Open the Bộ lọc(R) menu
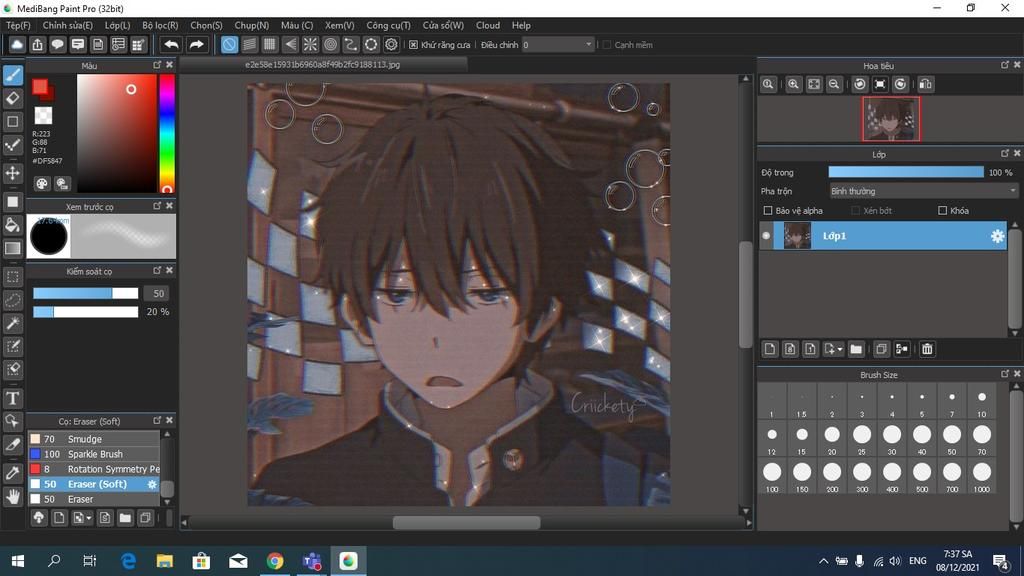Screen dimensions: 1024x576 160,25
